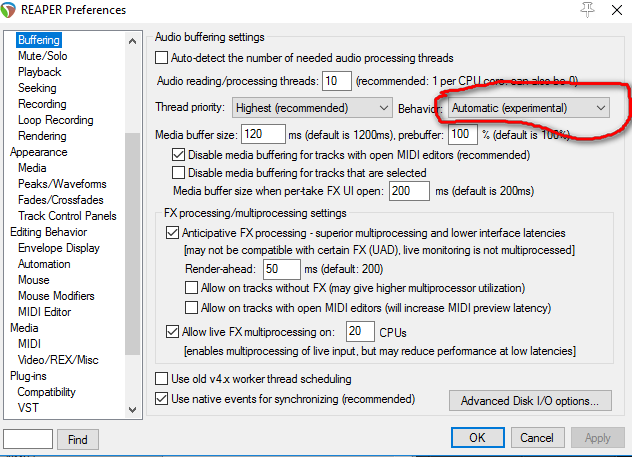
Task: Open the Behavior dropdown set to Automatic
Action: (x=528, y=108)
